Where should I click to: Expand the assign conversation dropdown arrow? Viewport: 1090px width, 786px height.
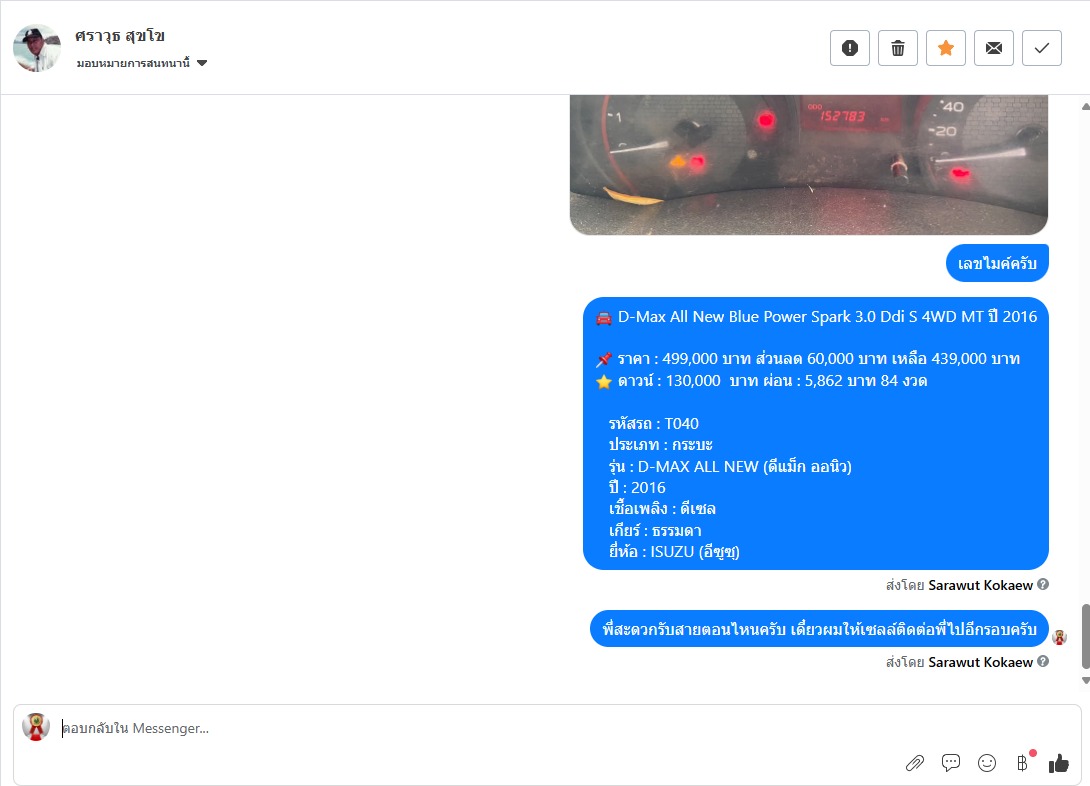[202, 63]
